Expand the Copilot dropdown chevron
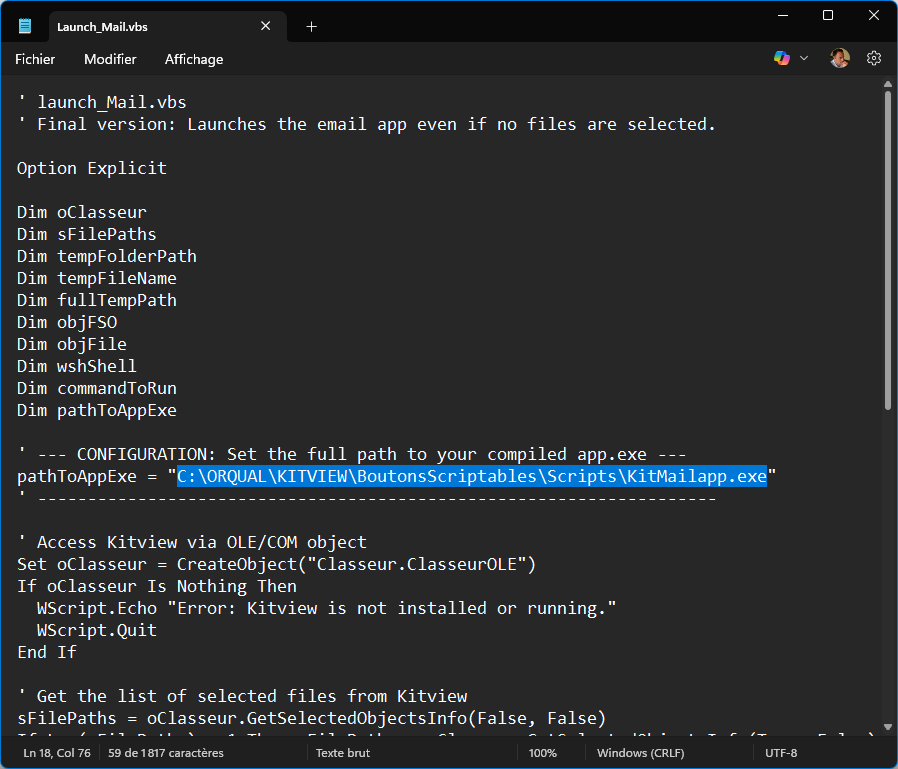The width and height of the screenshot is (898, 769). (804, 59)
